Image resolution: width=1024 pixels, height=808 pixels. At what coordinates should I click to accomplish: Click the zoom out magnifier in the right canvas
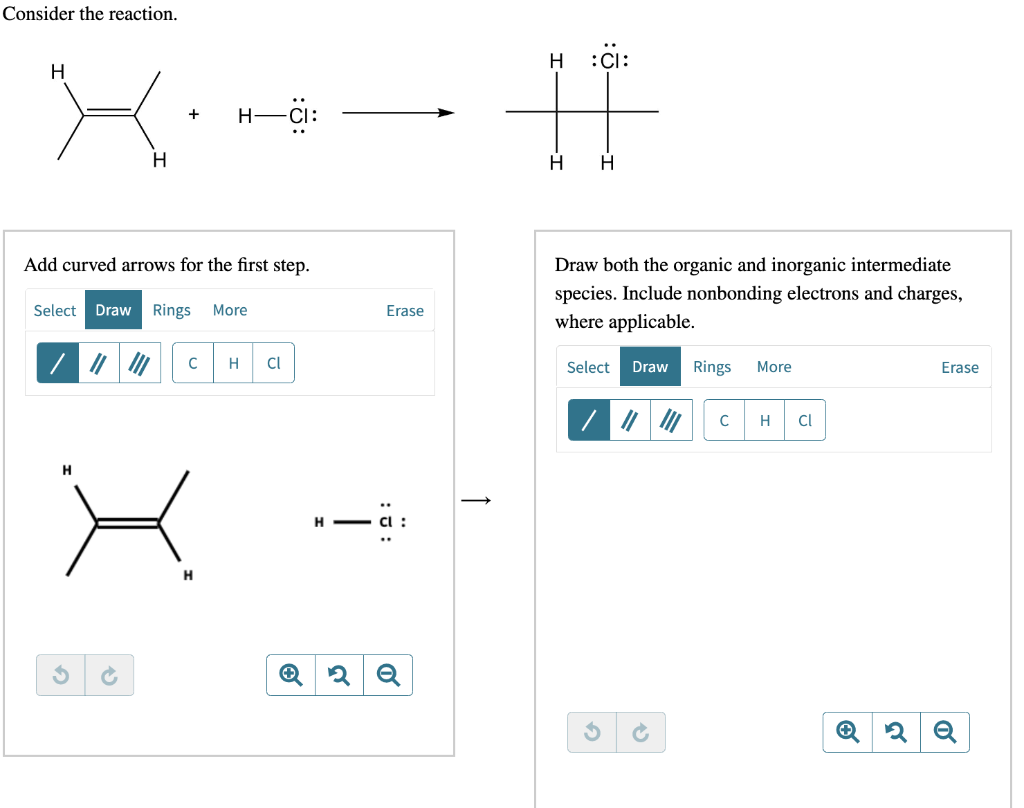click(x=945, y=731)
